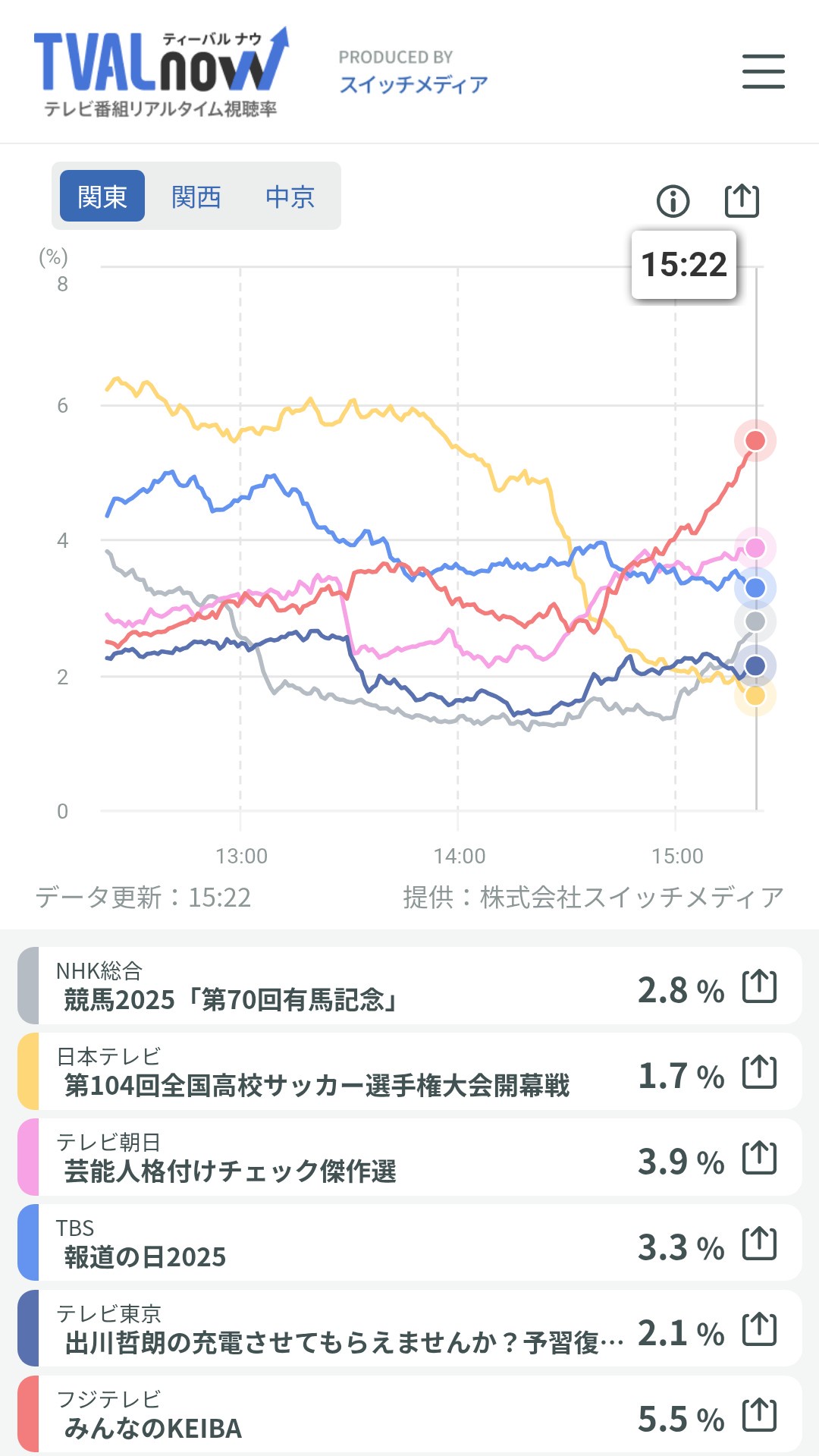Share the viewership chart
819x1456 pixels.
[742, 200]
